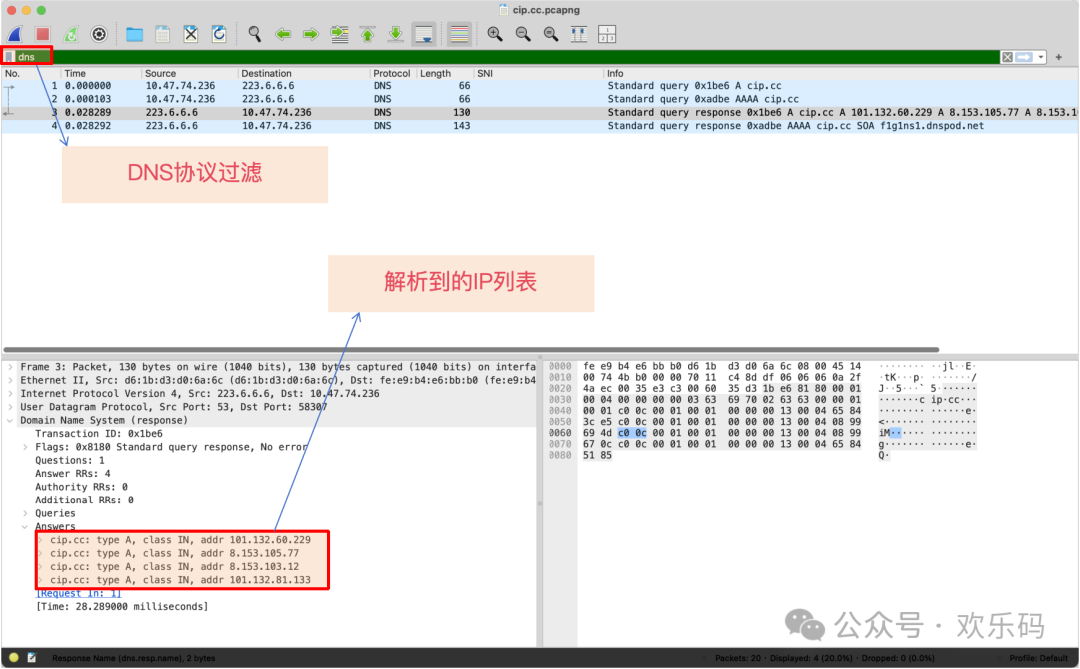This screenshot has width=1080, height=669.
Task: Select answer with addr 8.153.105.77
Action: point(174,553)
